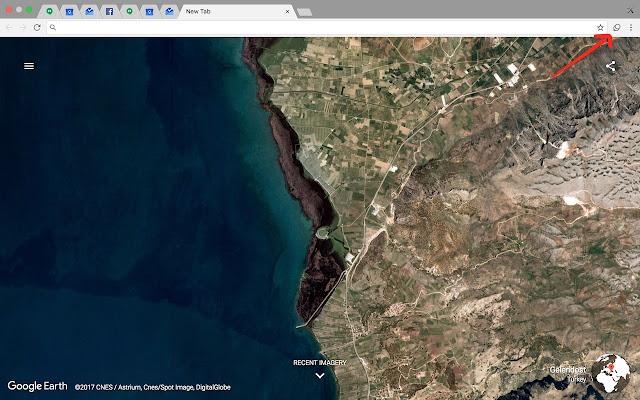Bookmark this page with the star icon
This screenshot has height=400, width=640.
600,28
